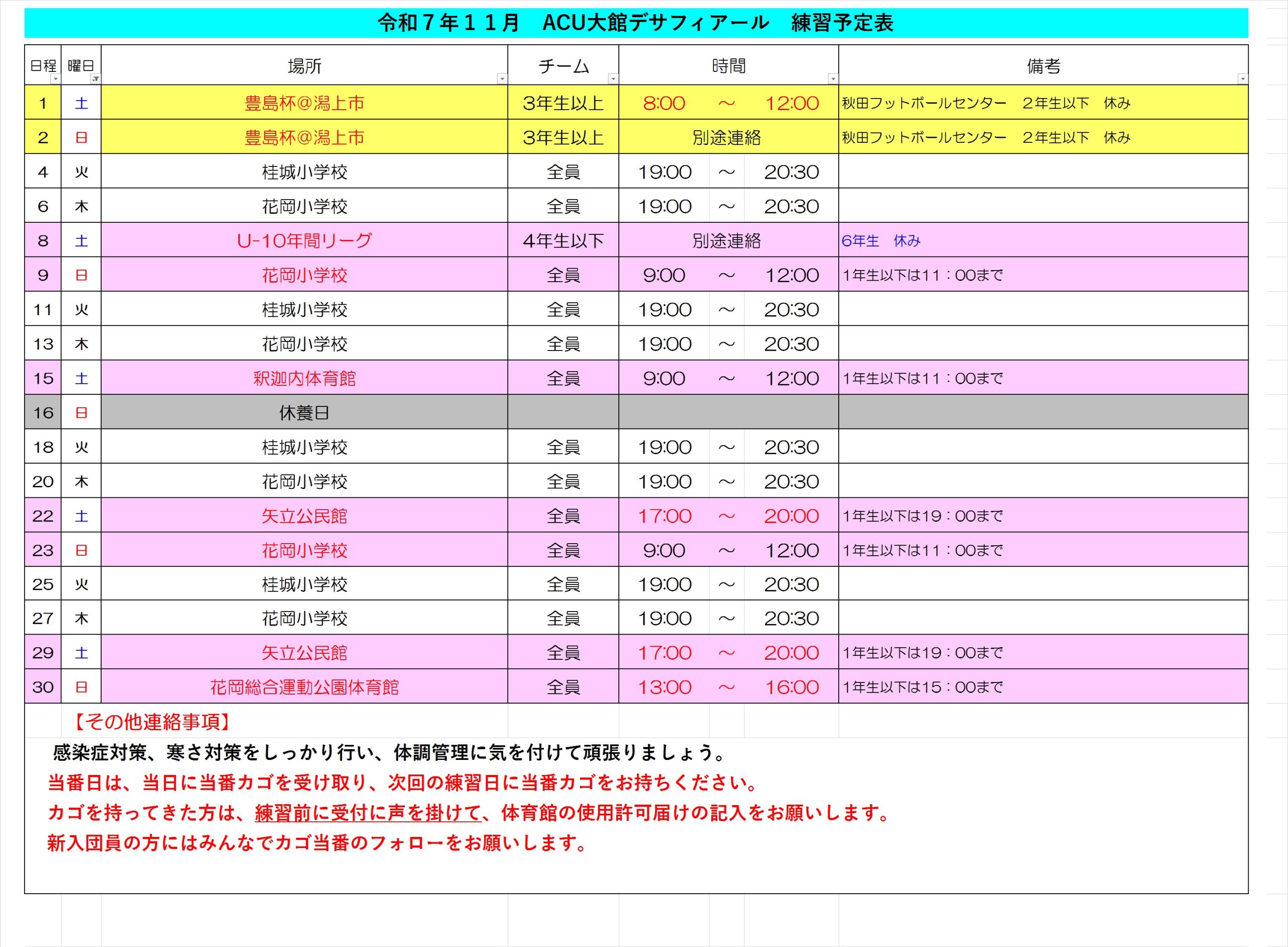The height and width of the screenshot is (947, 1288).
Task: Expand the 場所 column filter dropdown
Action: click(x=502, y=79)
